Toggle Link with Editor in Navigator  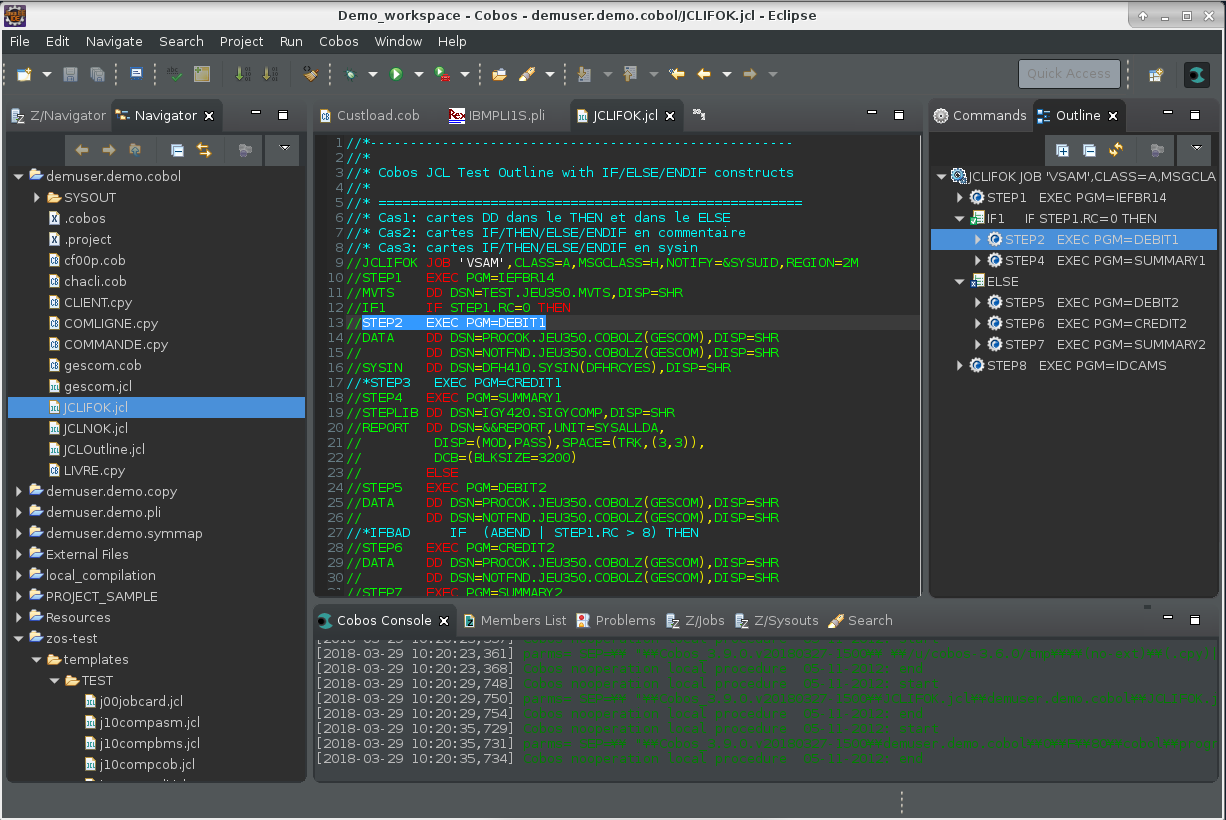(x=204, y=150)
